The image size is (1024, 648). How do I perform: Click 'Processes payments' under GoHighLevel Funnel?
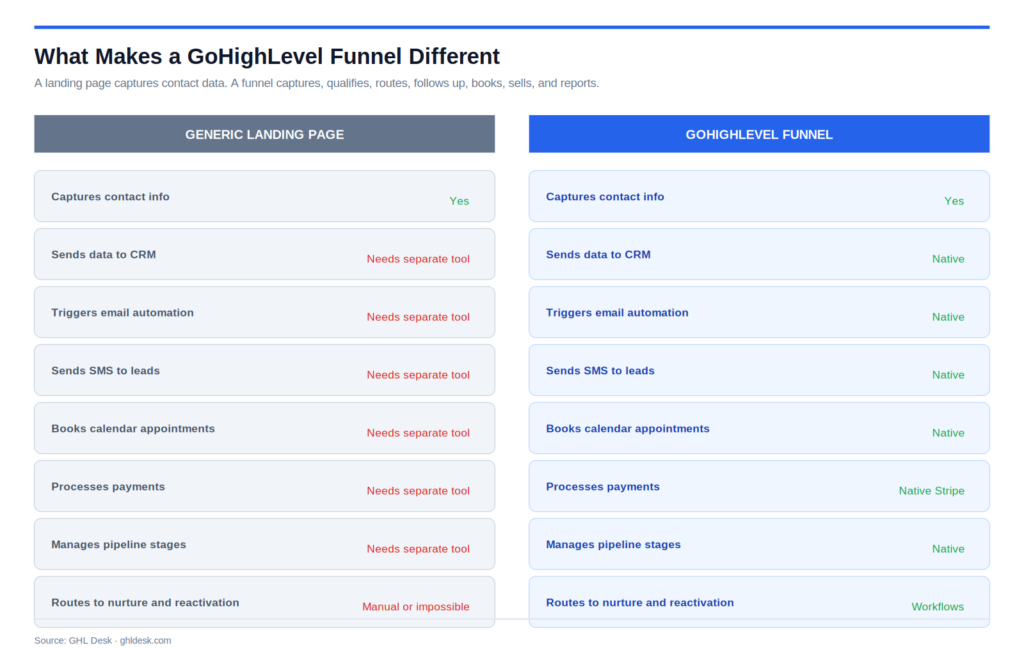coord(603,487)
